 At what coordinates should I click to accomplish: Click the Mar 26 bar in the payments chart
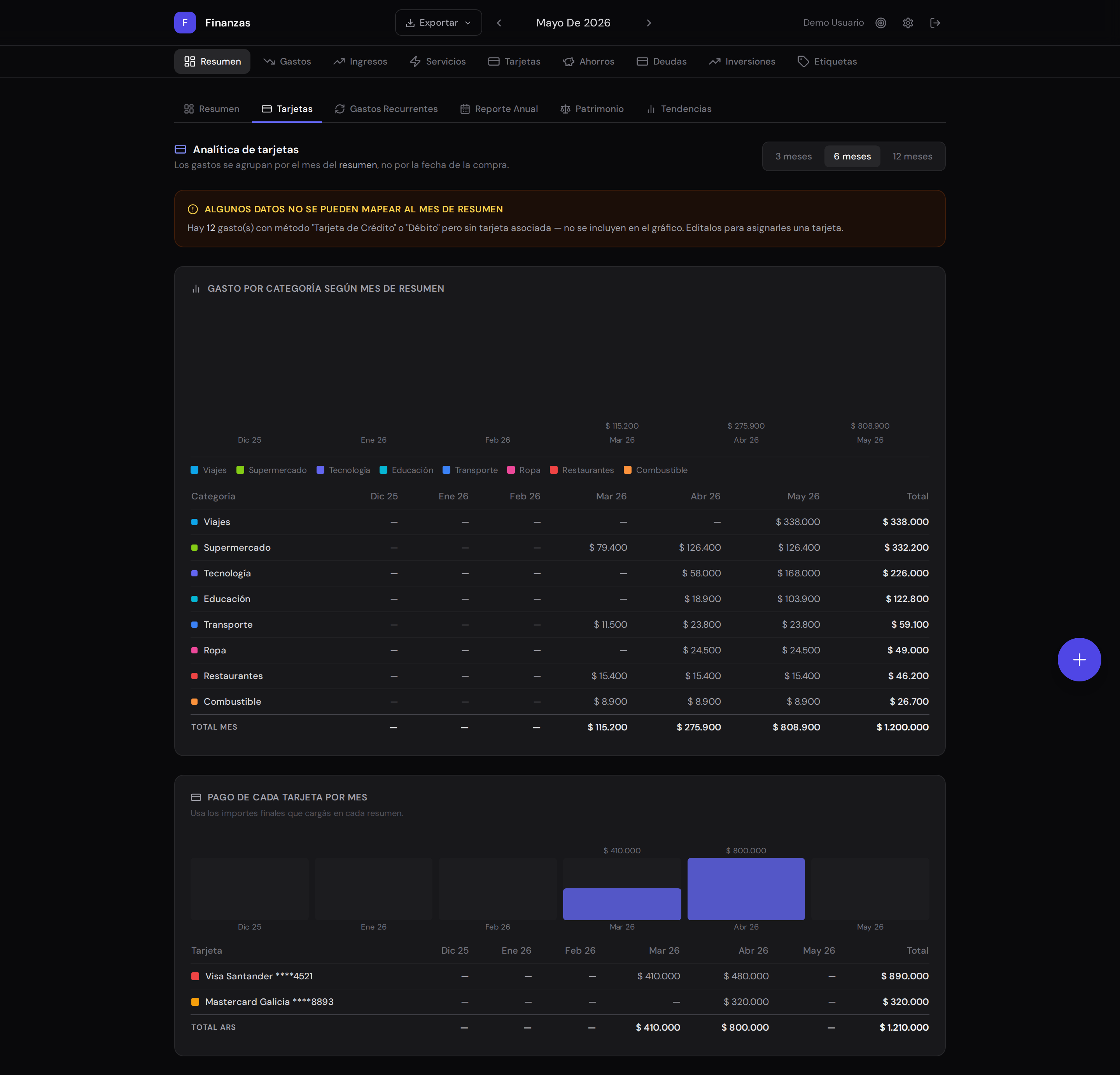tap(622, 904)
